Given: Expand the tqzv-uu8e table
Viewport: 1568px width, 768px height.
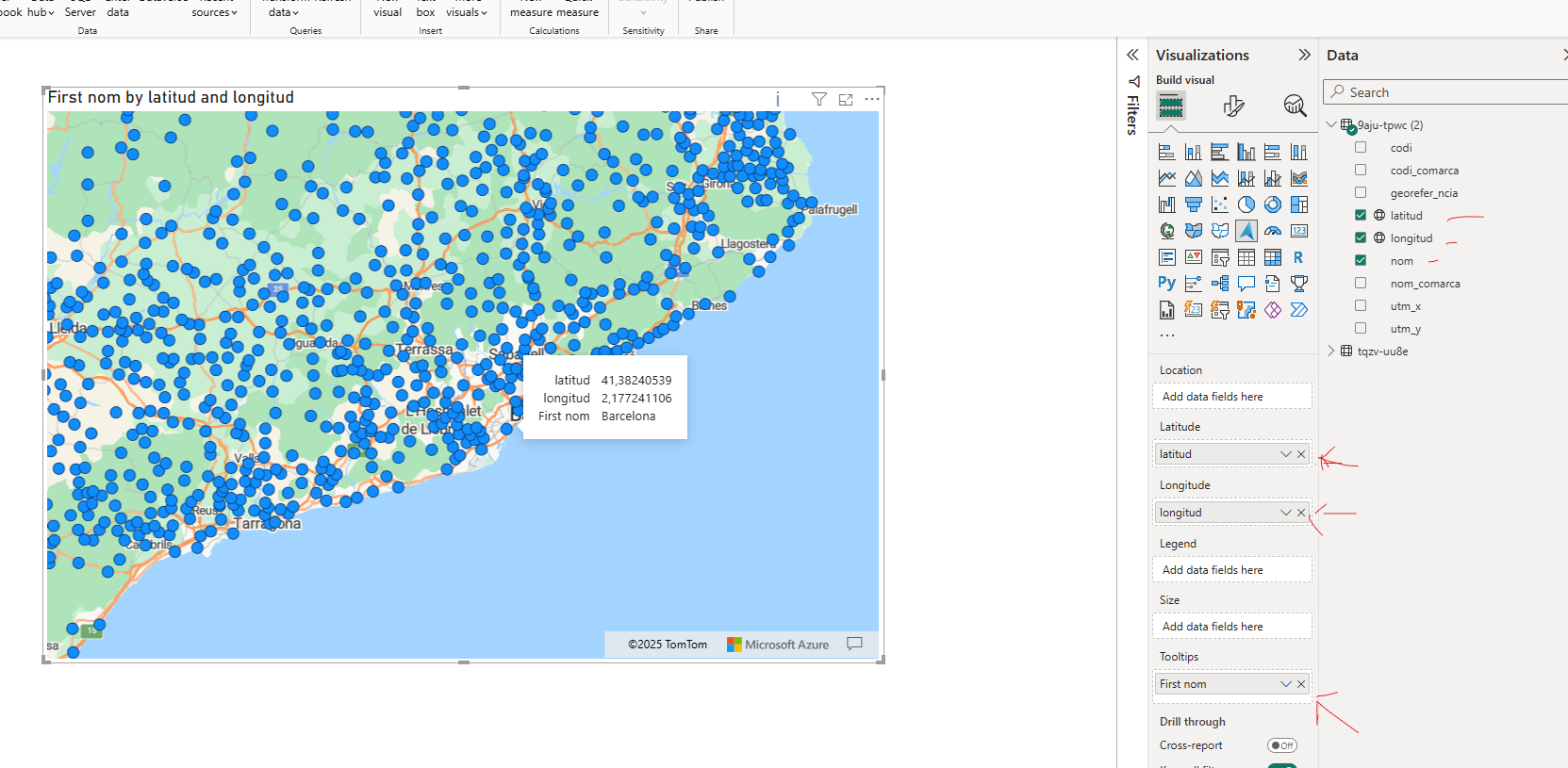Looking at the screenshot, I should pos(1331,351).
